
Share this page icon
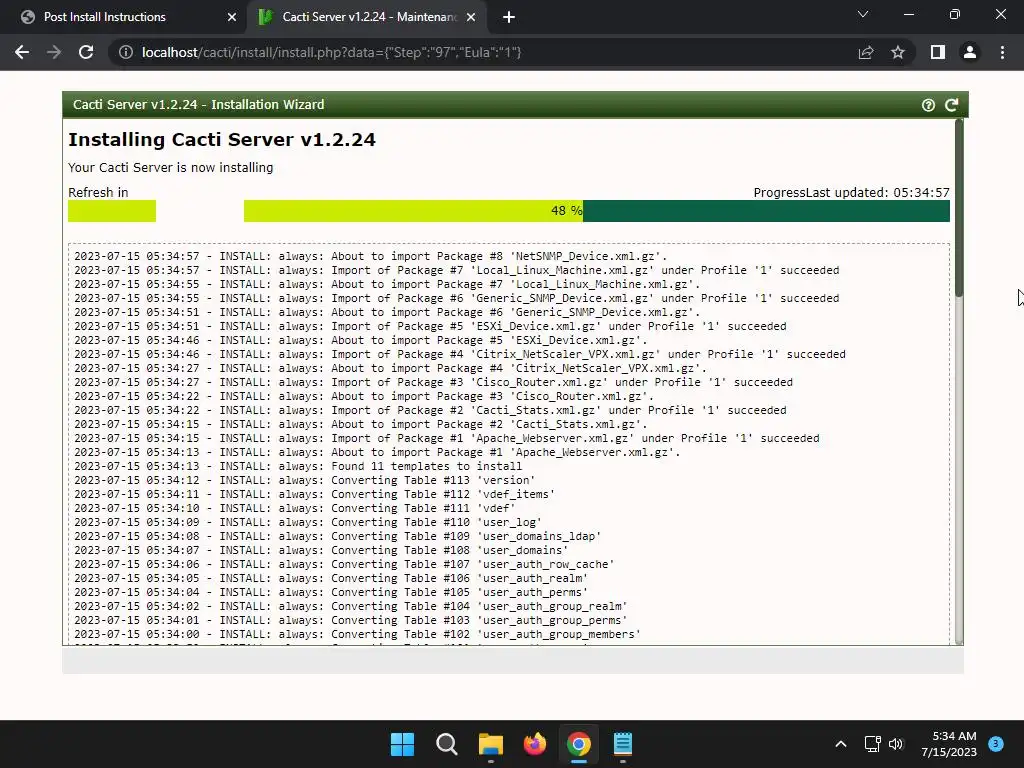[866, 52]
